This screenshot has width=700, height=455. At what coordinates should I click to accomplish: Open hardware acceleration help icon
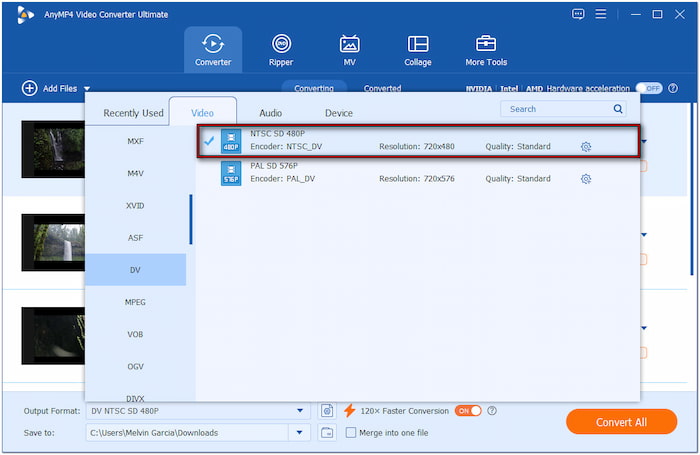pos(673,88)
